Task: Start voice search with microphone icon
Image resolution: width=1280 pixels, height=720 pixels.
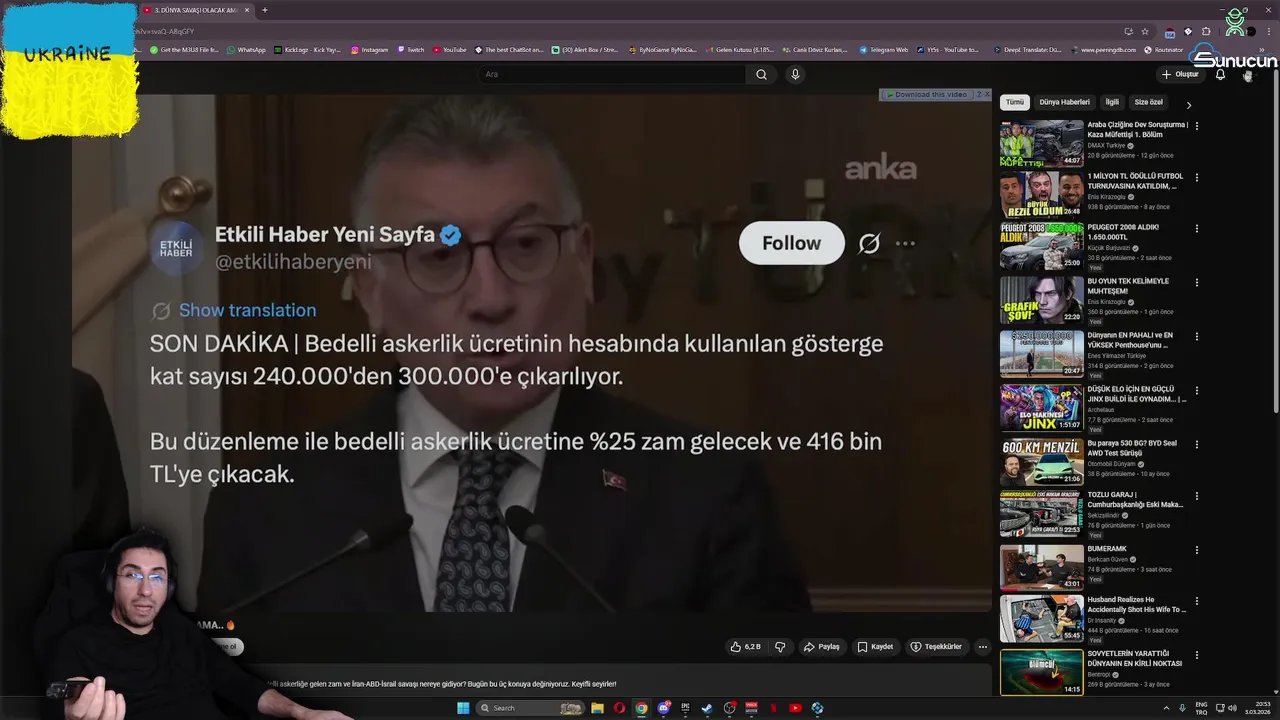Action: 795,74
